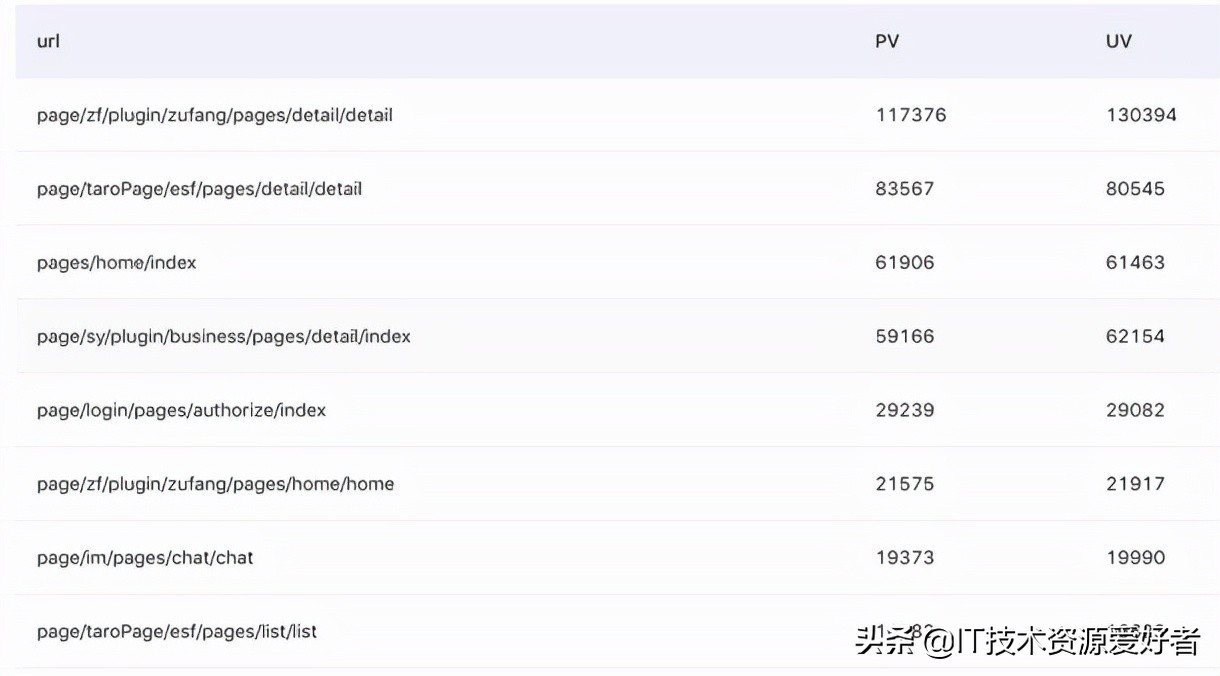Select the page/zf/plugin/zufang/pages/home/home url
Screen dimensions: 1220x676
tap(215, 484)
